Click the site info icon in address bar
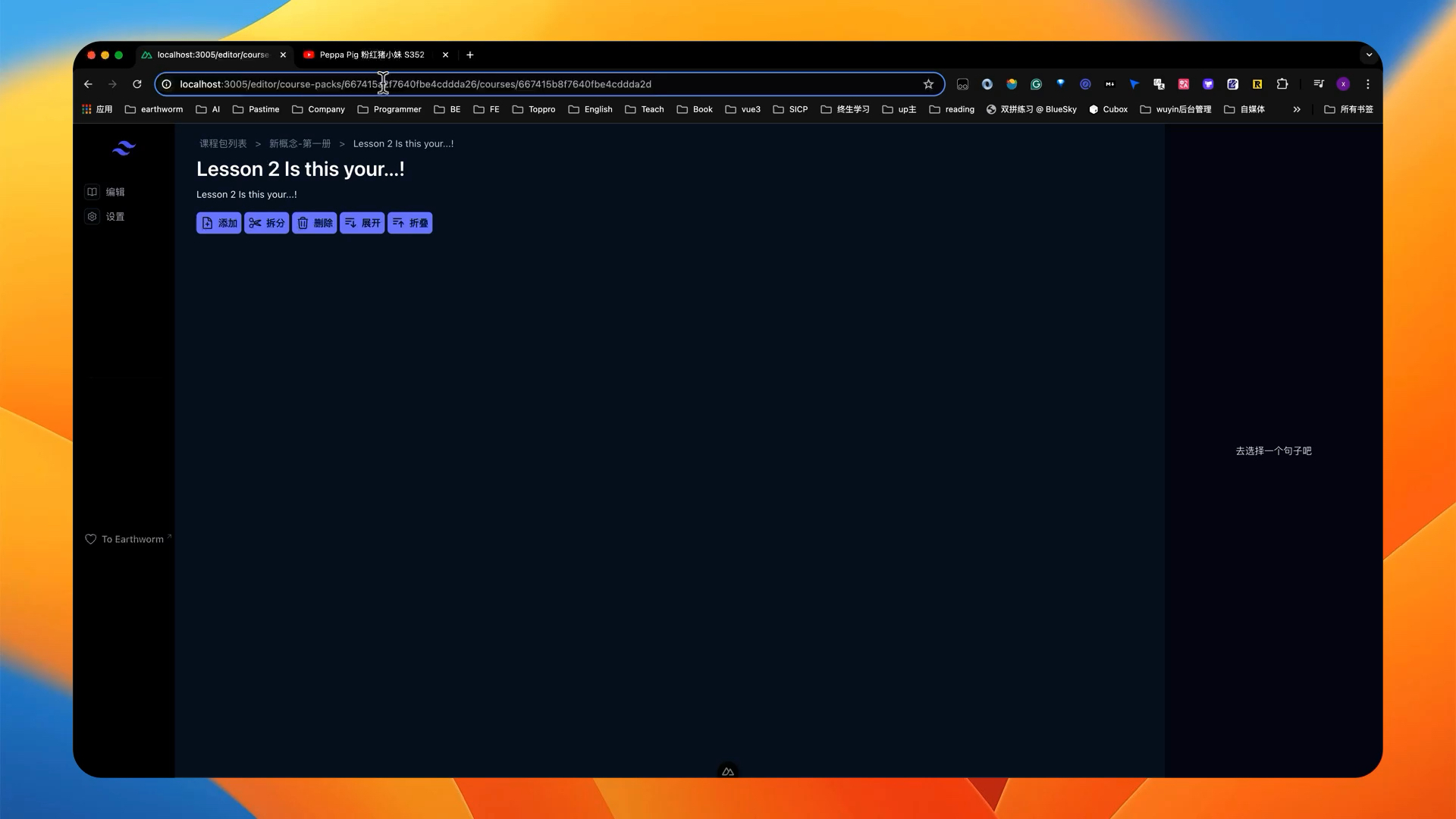The image size is (1456, 819). coord(167,84)
